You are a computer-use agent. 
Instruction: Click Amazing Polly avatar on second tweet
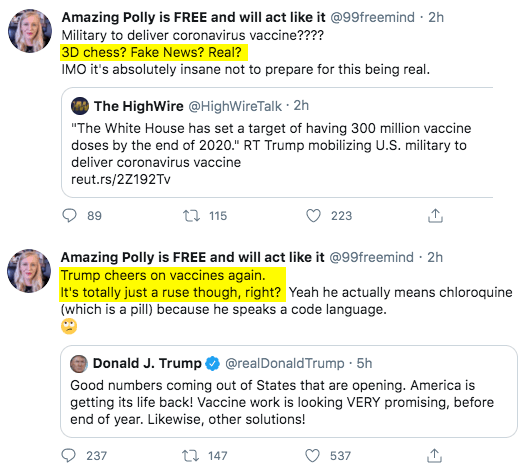pyautogui.click(x=29, y=271)
